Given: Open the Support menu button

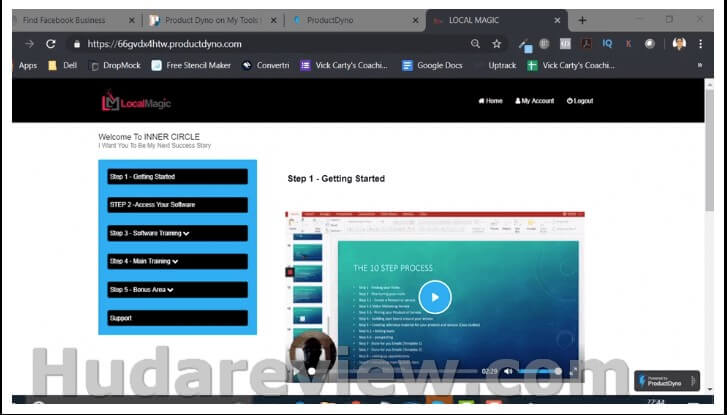Looking at the screenshot, I should click(x=178, y=318).
